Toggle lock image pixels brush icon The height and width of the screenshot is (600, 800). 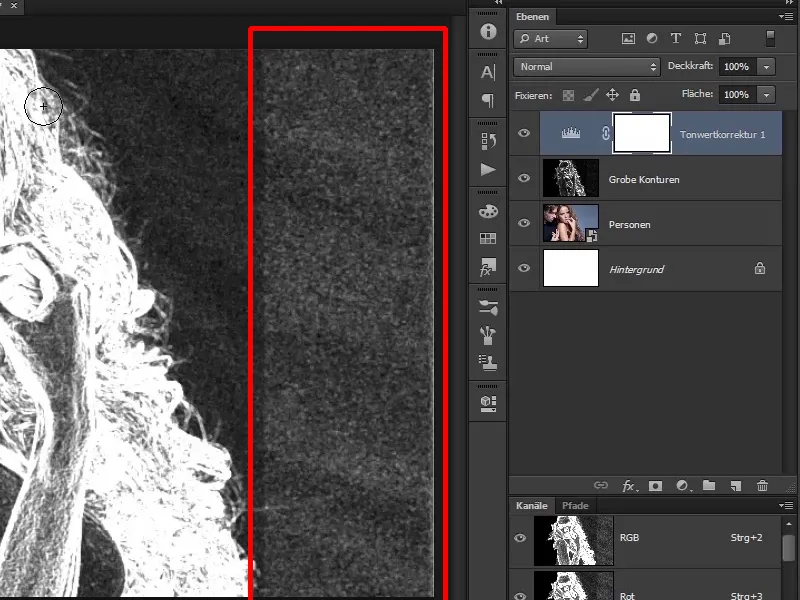point(590,95)
